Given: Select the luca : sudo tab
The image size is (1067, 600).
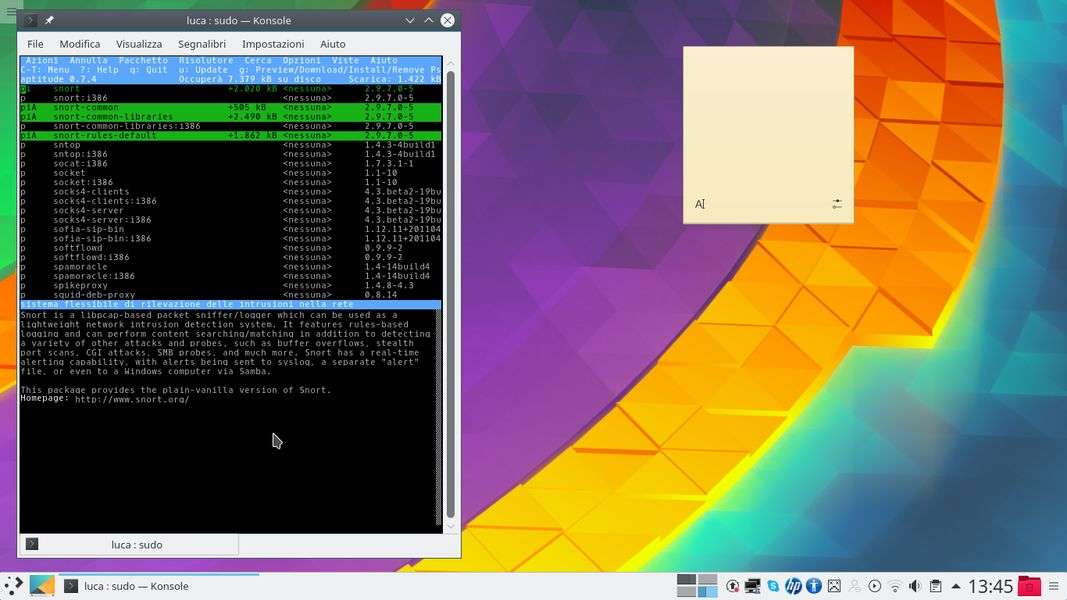Looking at the screenshot, I should [136, 545].
